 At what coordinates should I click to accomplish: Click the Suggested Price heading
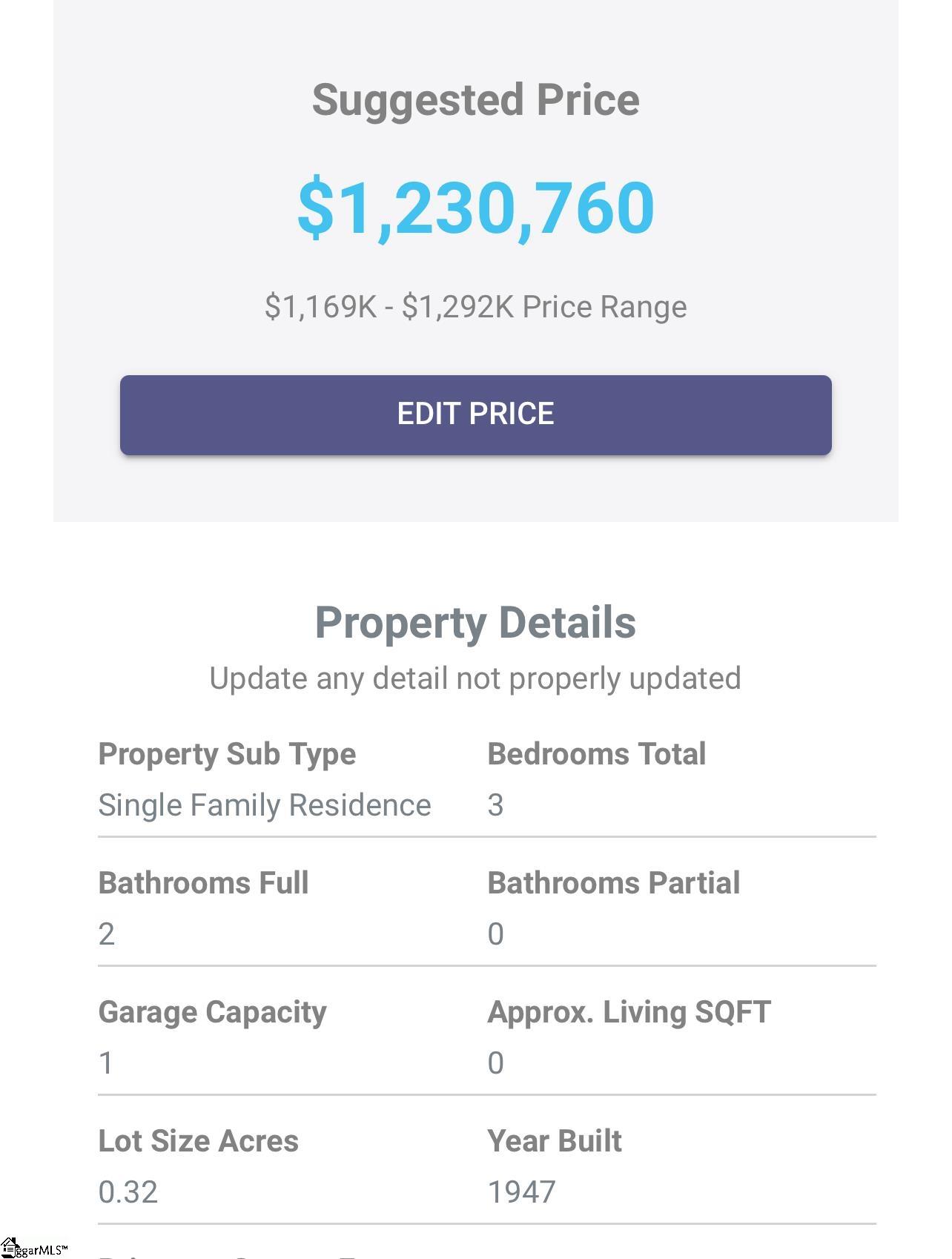point(475,100)
